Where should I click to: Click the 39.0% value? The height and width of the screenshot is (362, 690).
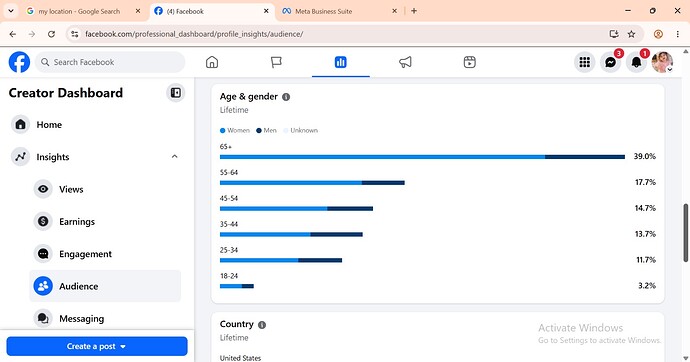tap(645, 156)
